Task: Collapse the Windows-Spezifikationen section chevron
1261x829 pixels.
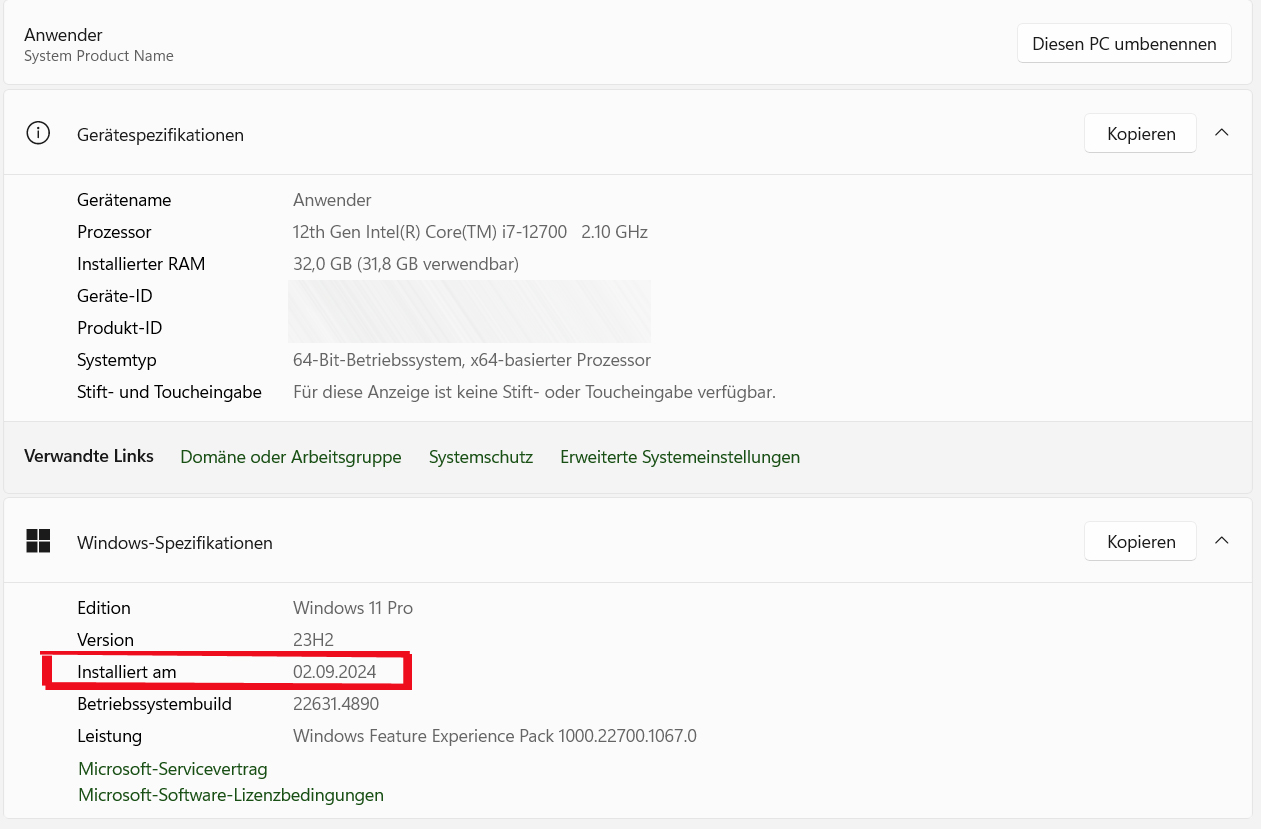Action: click(x=1221, y=541)
